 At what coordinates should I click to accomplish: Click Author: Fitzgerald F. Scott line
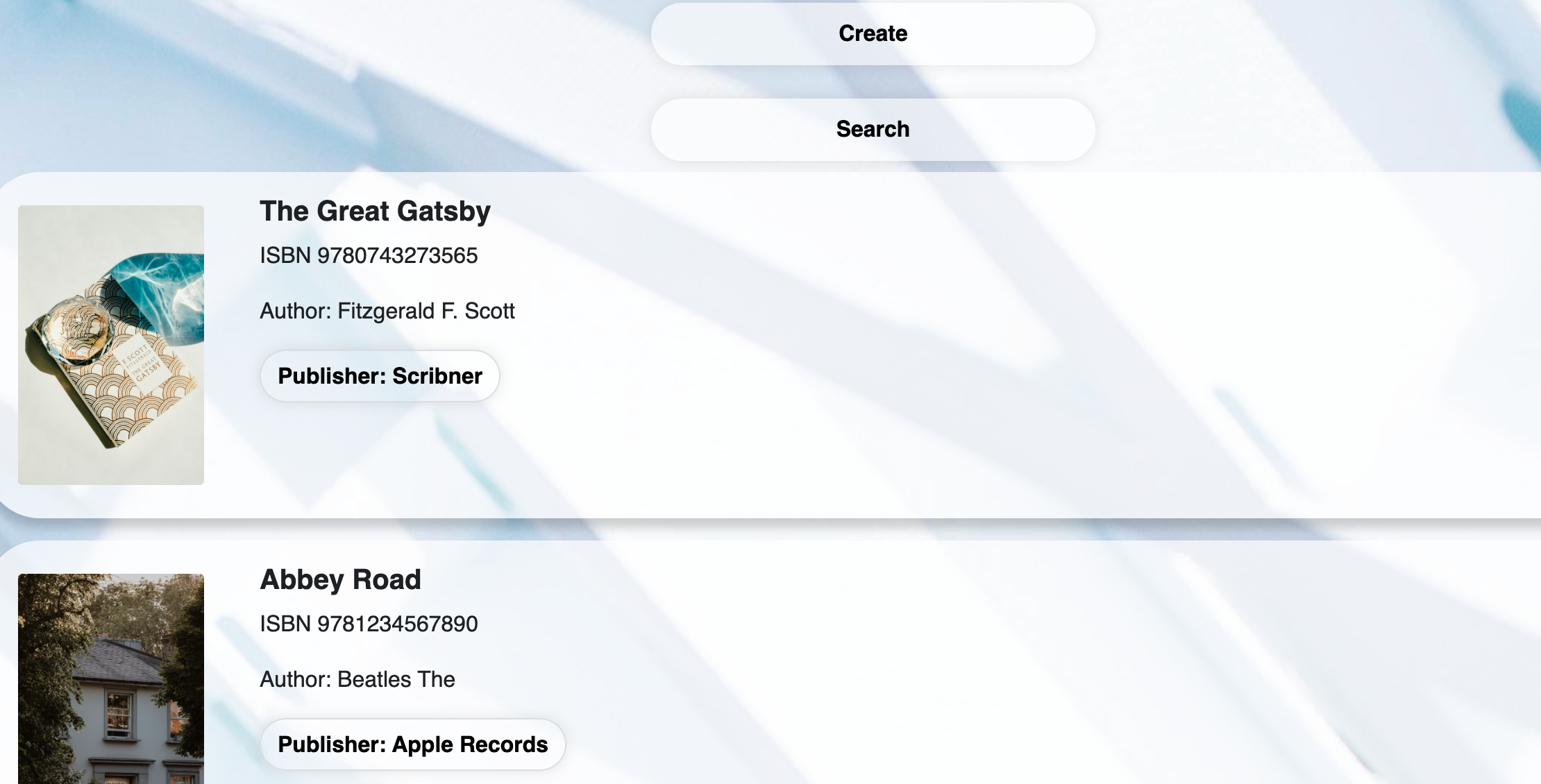[x=387, y=312]
